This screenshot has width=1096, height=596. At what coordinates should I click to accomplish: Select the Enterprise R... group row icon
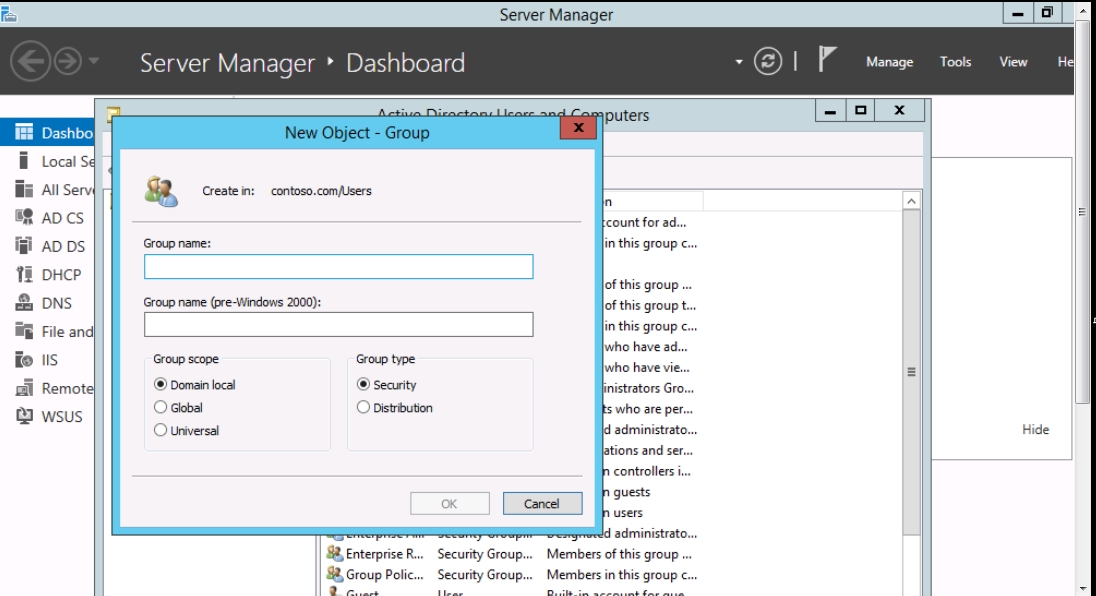335,554
